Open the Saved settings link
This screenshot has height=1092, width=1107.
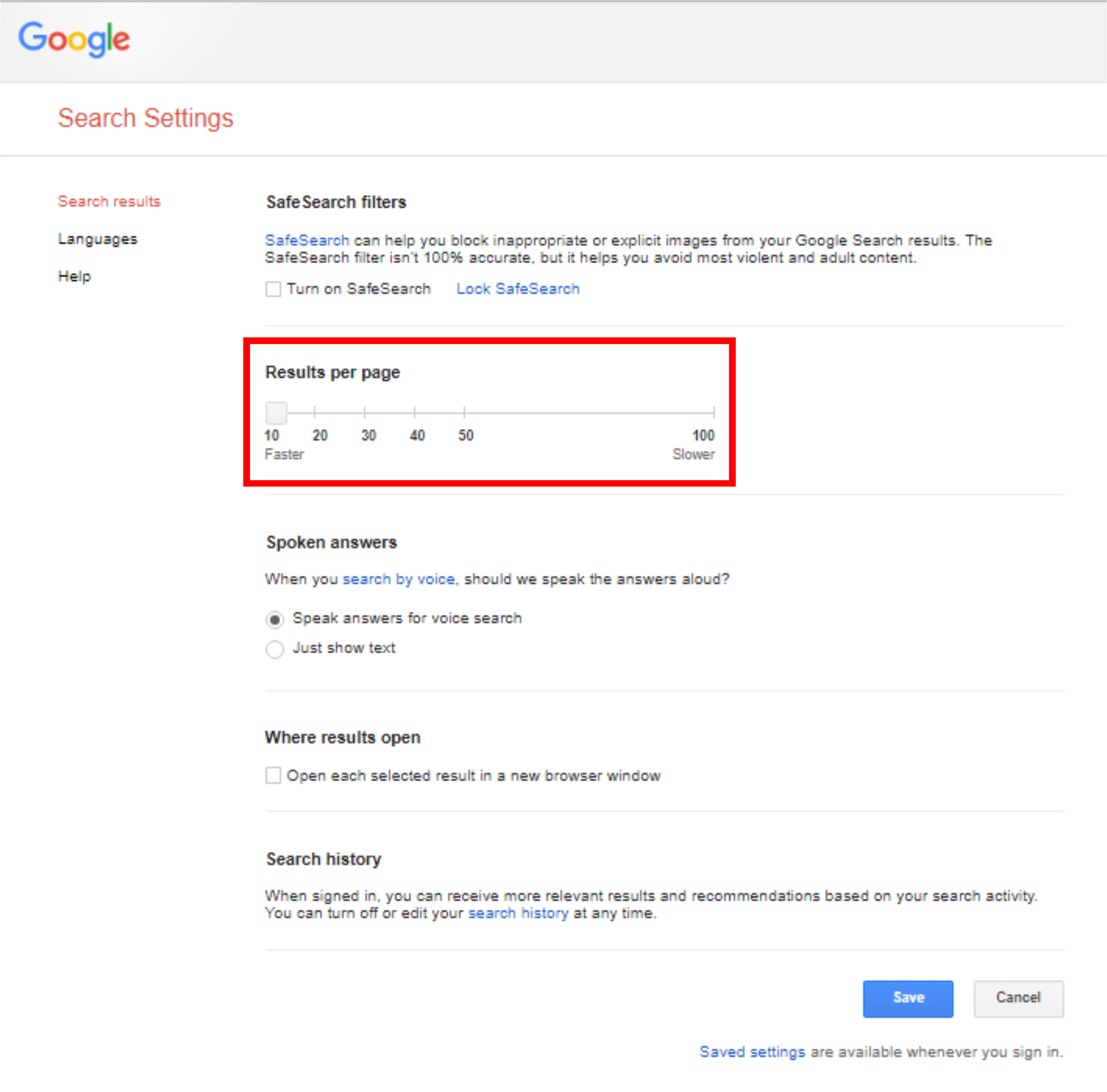(752, 1052)
